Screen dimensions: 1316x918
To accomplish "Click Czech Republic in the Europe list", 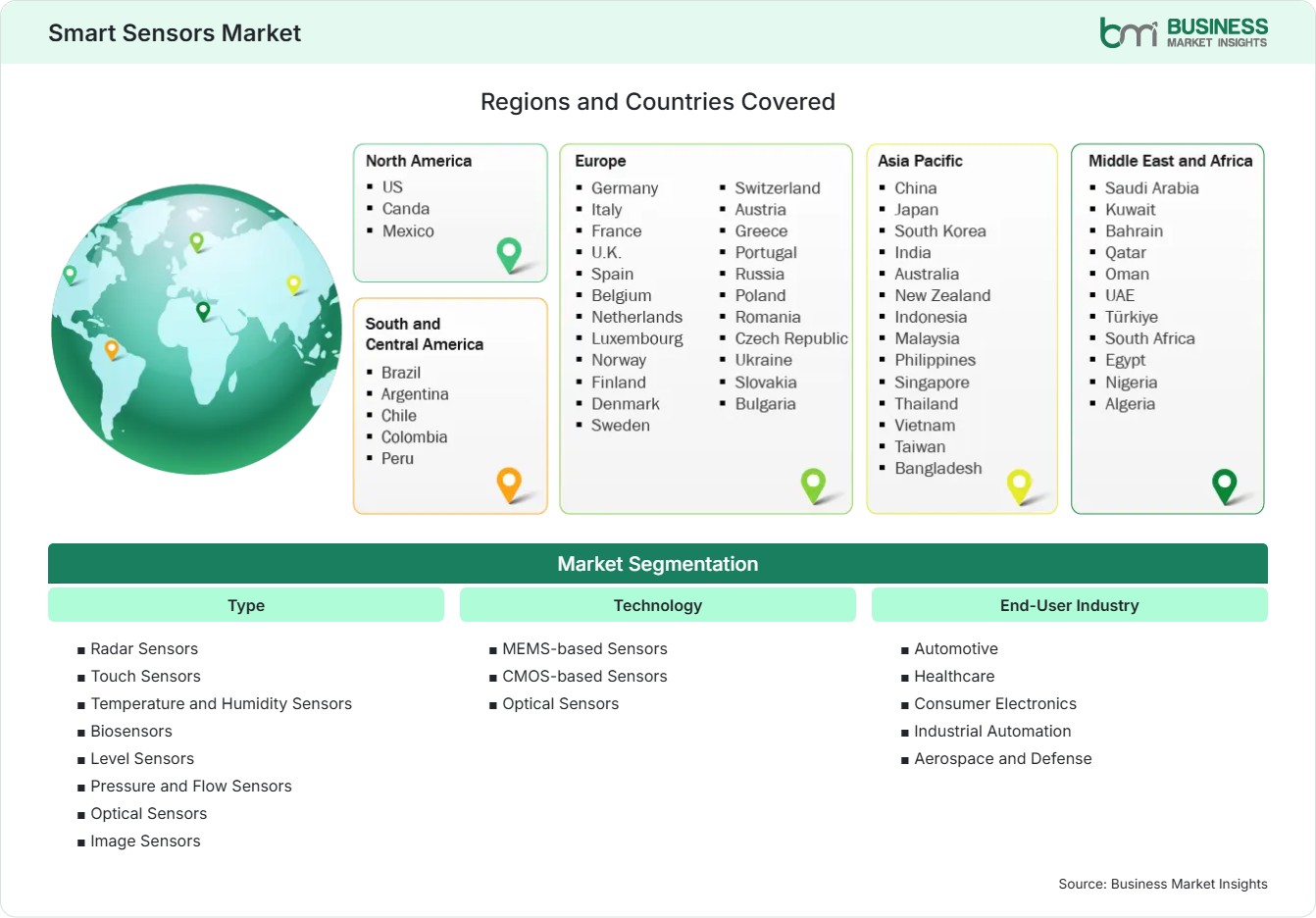I will (791, 338).
